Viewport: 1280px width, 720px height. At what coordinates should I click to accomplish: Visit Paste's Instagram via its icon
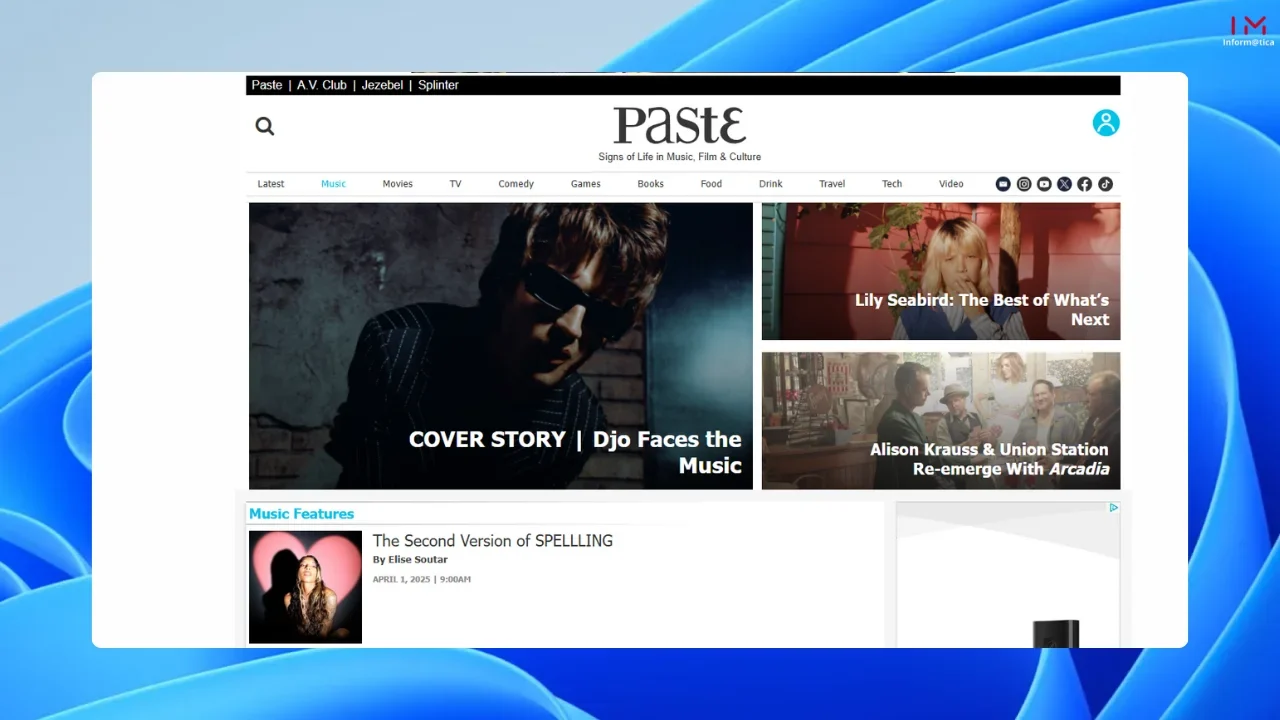(1024, 184)
